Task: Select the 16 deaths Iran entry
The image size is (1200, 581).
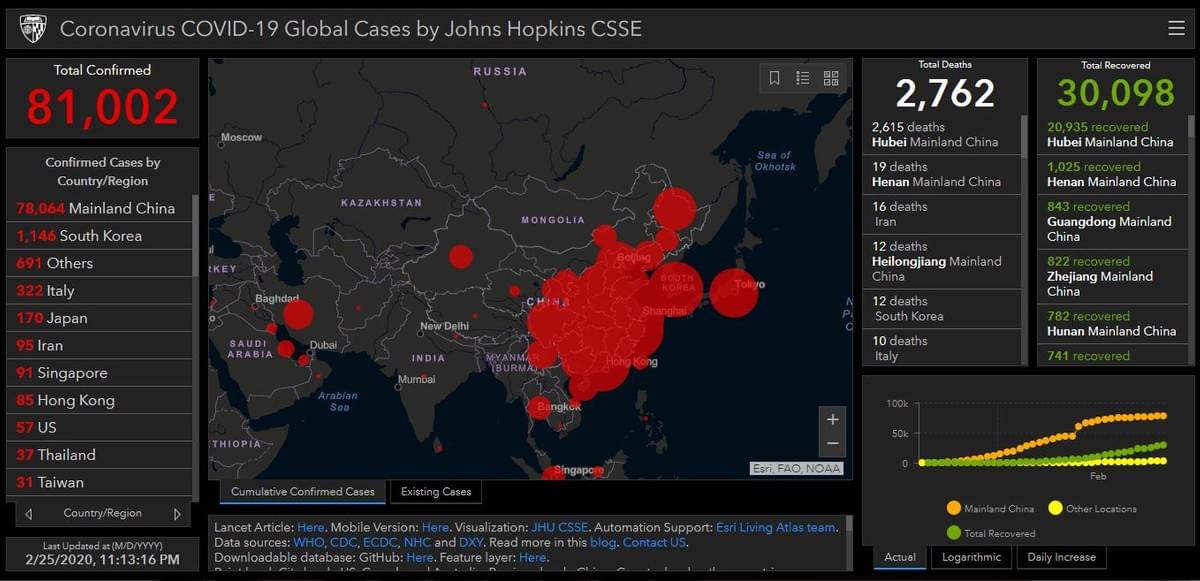Action: [x=942, y=214]
